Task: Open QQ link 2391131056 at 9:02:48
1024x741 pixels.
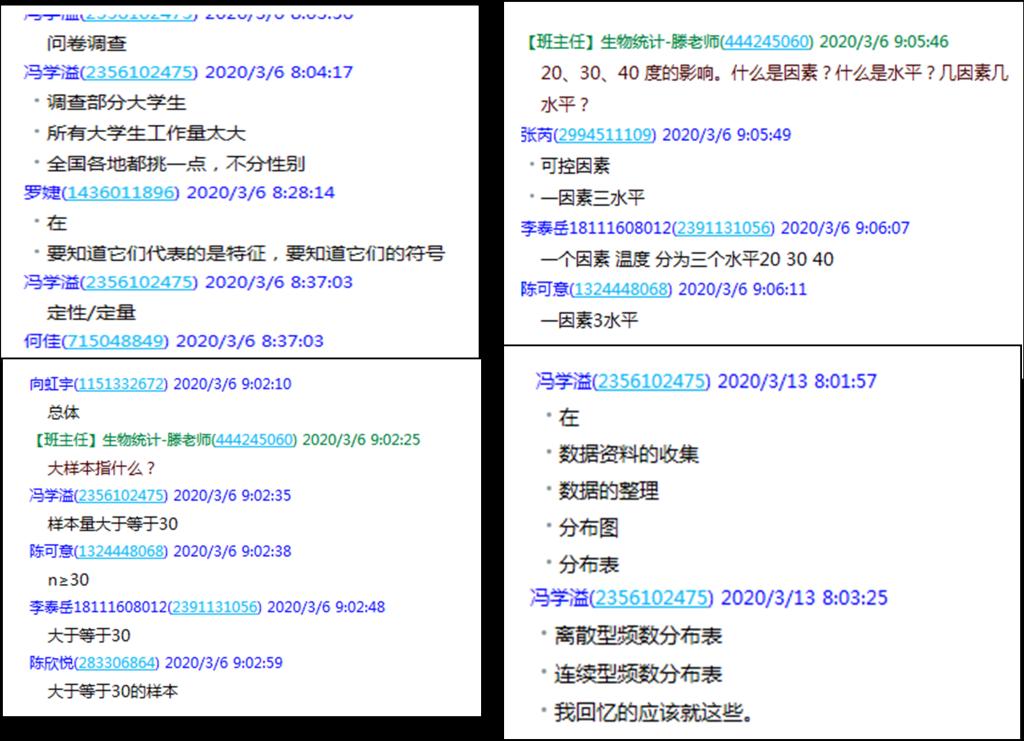Action: pyautogui.click(x=215, y=607)
